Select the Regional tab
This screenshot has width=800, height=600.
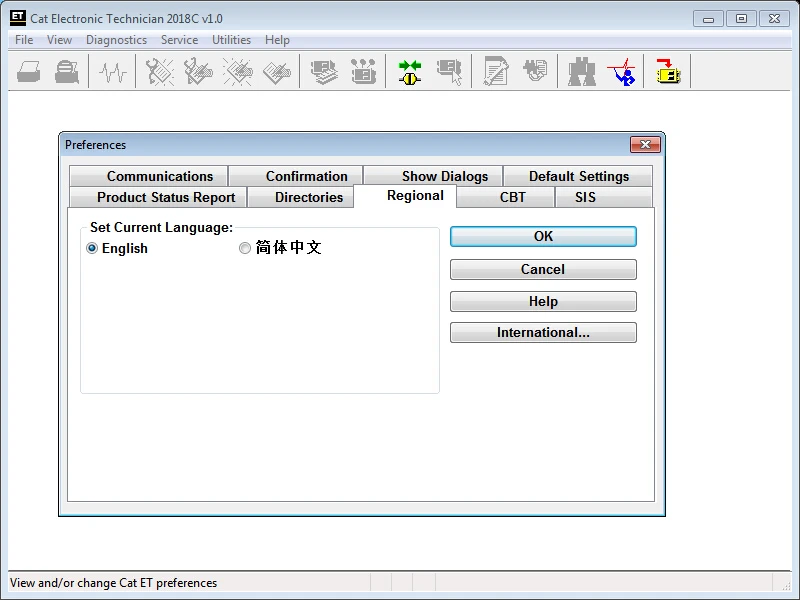[405, 196]
